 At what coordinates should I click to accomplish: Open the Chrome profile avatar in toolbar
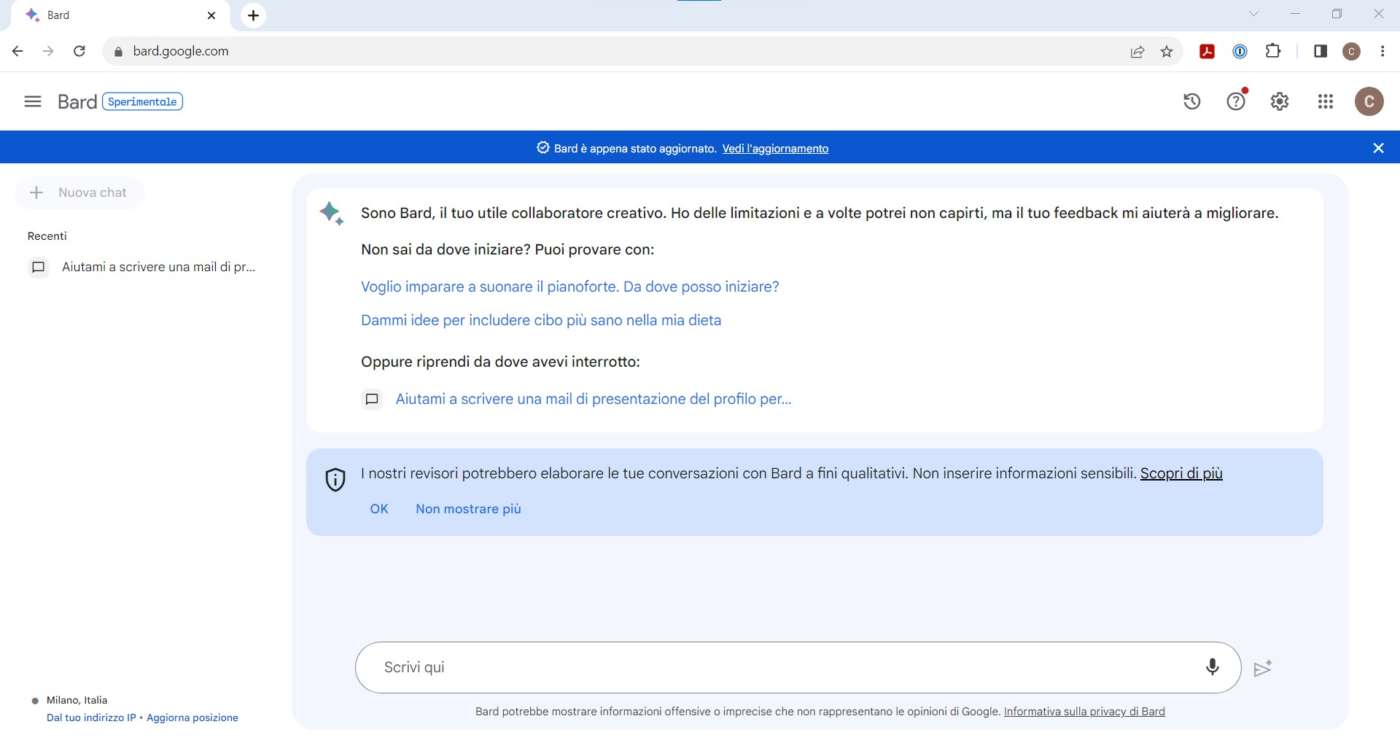tap(1351, 52)
